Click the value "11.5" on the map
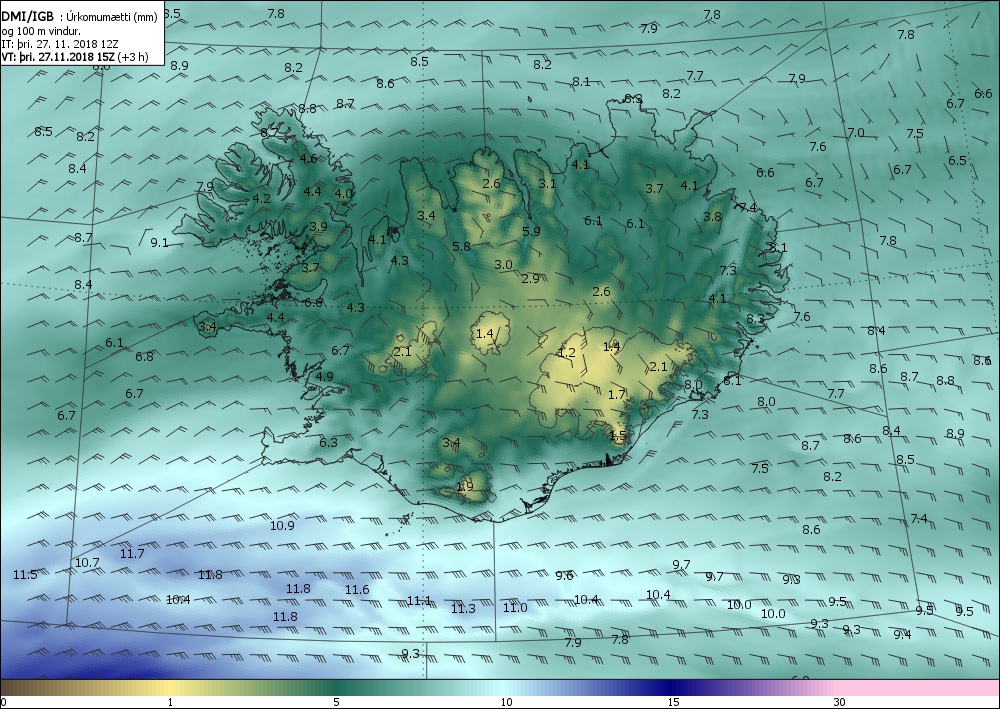Screen dimensions: 1000x709 click(26, 574)
